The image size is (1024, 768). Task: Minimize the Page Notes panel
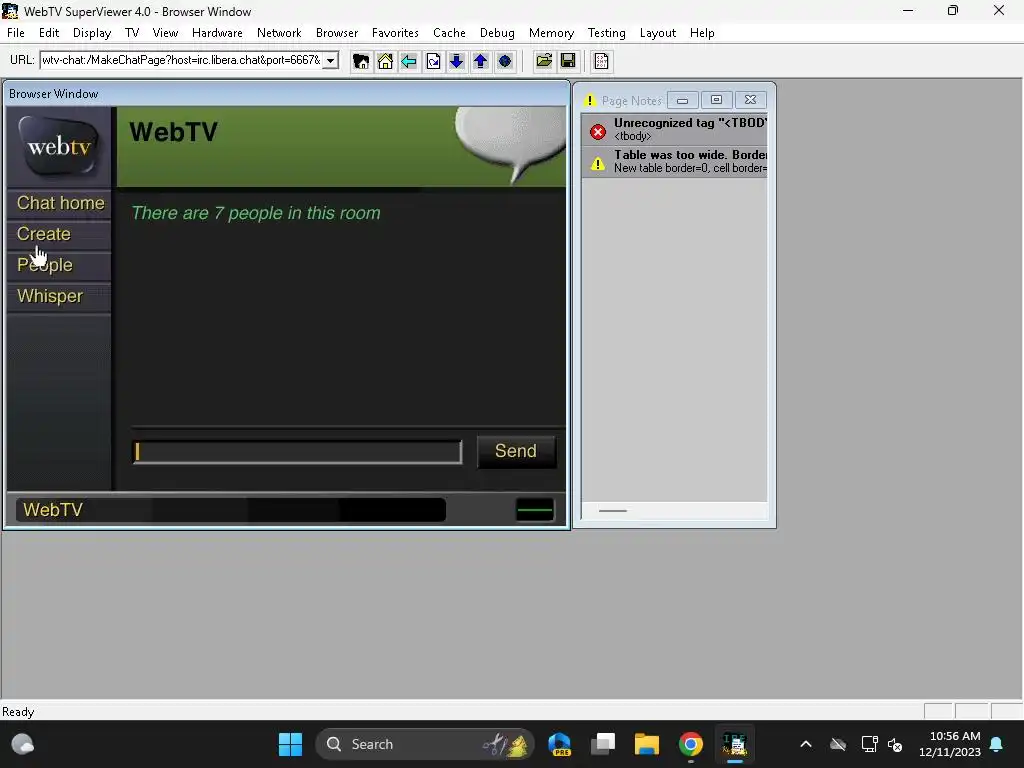[x=682, y=100]
